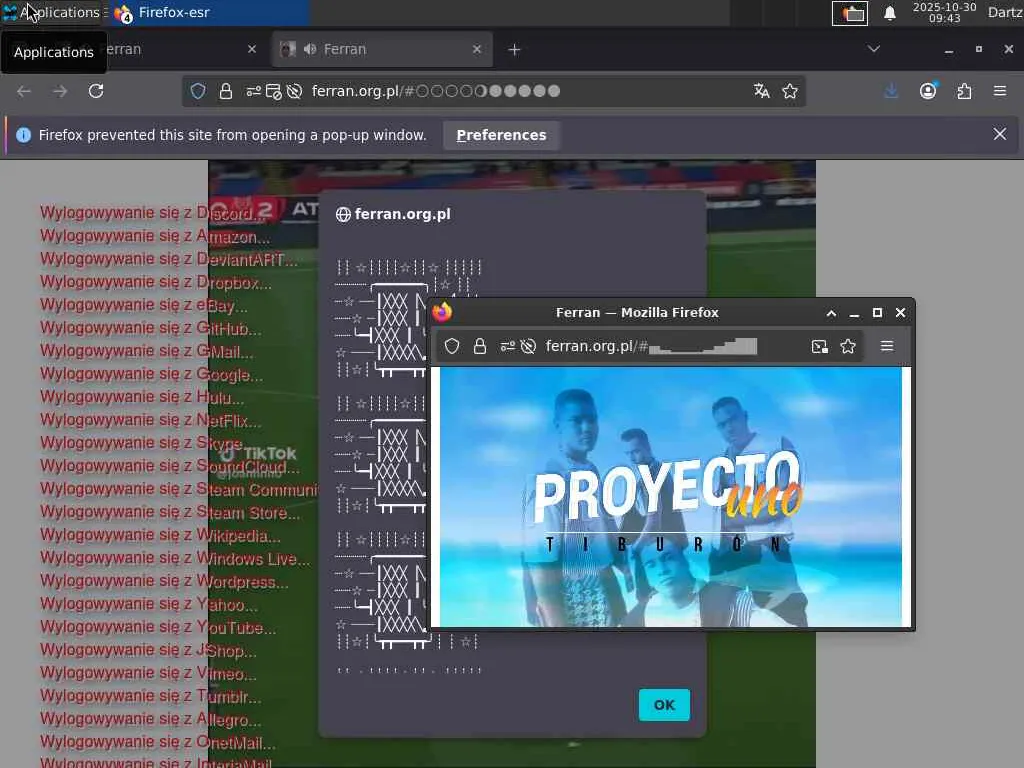The height and width of the screenshot is (768, 1024).
Task: Go back one page in main window
Action: pos(24,91)
